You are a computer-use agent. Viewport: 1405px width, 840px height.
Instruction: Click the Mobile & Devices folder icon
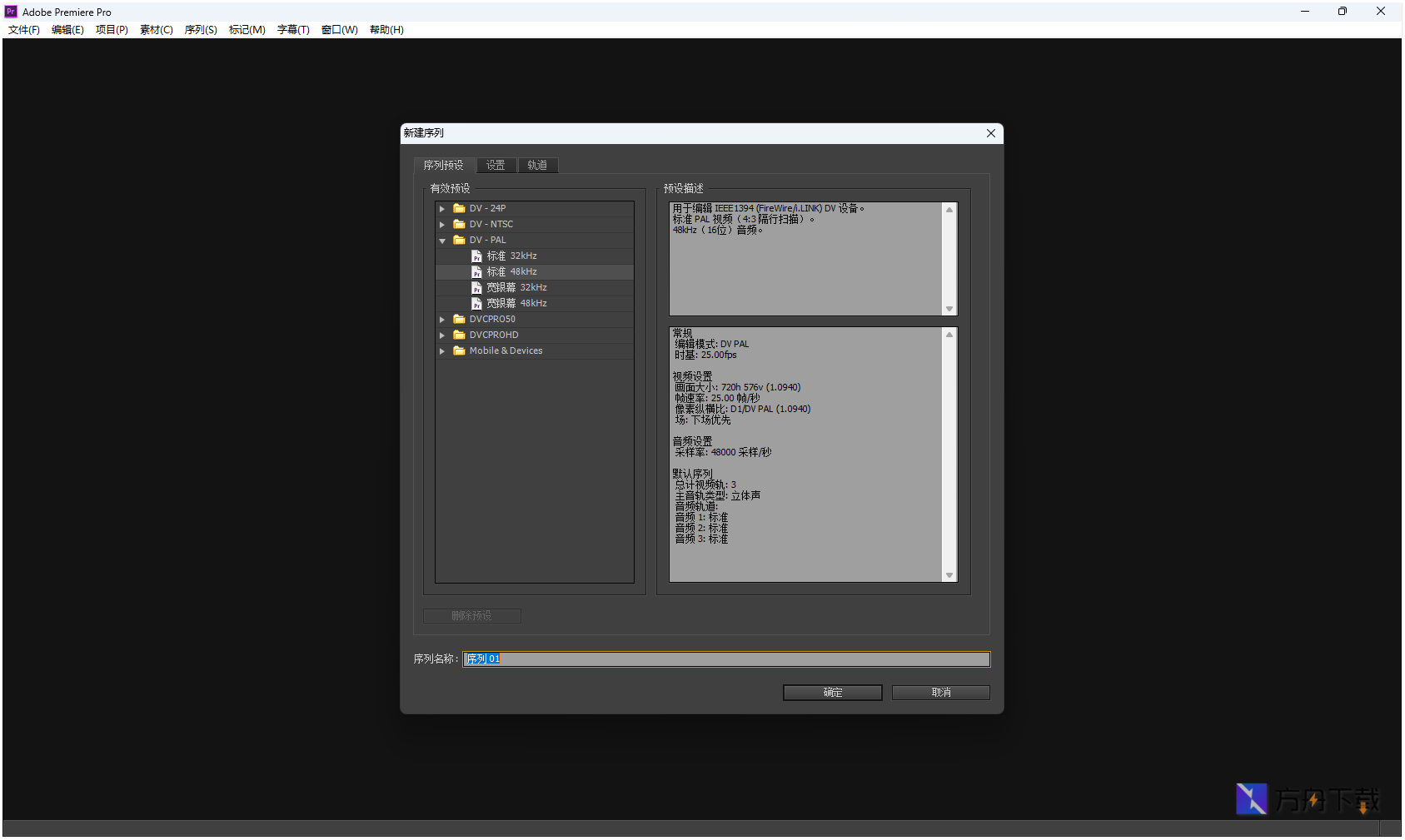(x=459, y=350)
